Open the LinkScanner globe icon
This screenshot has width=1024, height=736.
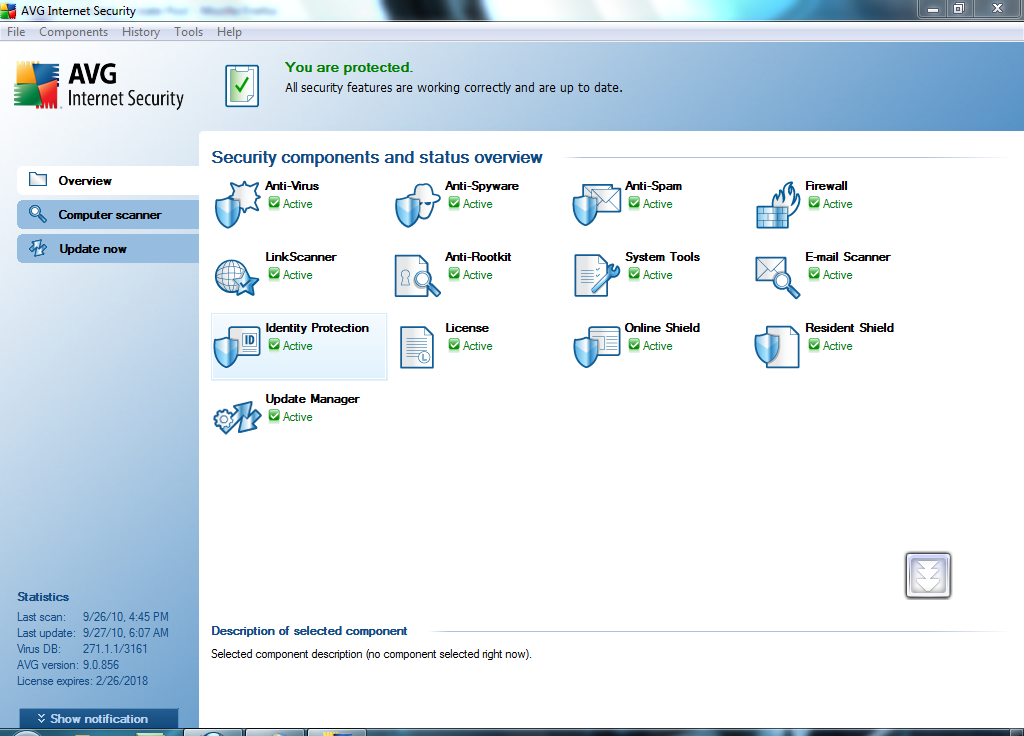pos(236,277)
